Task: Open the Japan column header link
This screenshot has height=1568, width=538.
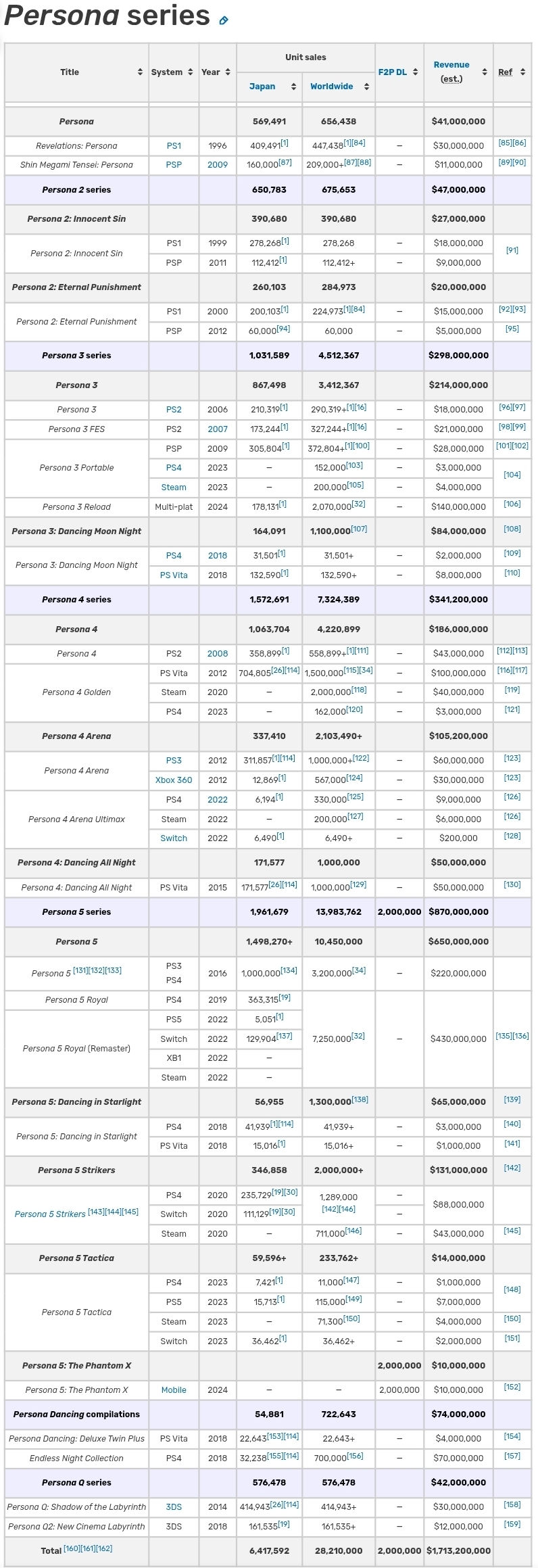Action: tap(262, 87)
